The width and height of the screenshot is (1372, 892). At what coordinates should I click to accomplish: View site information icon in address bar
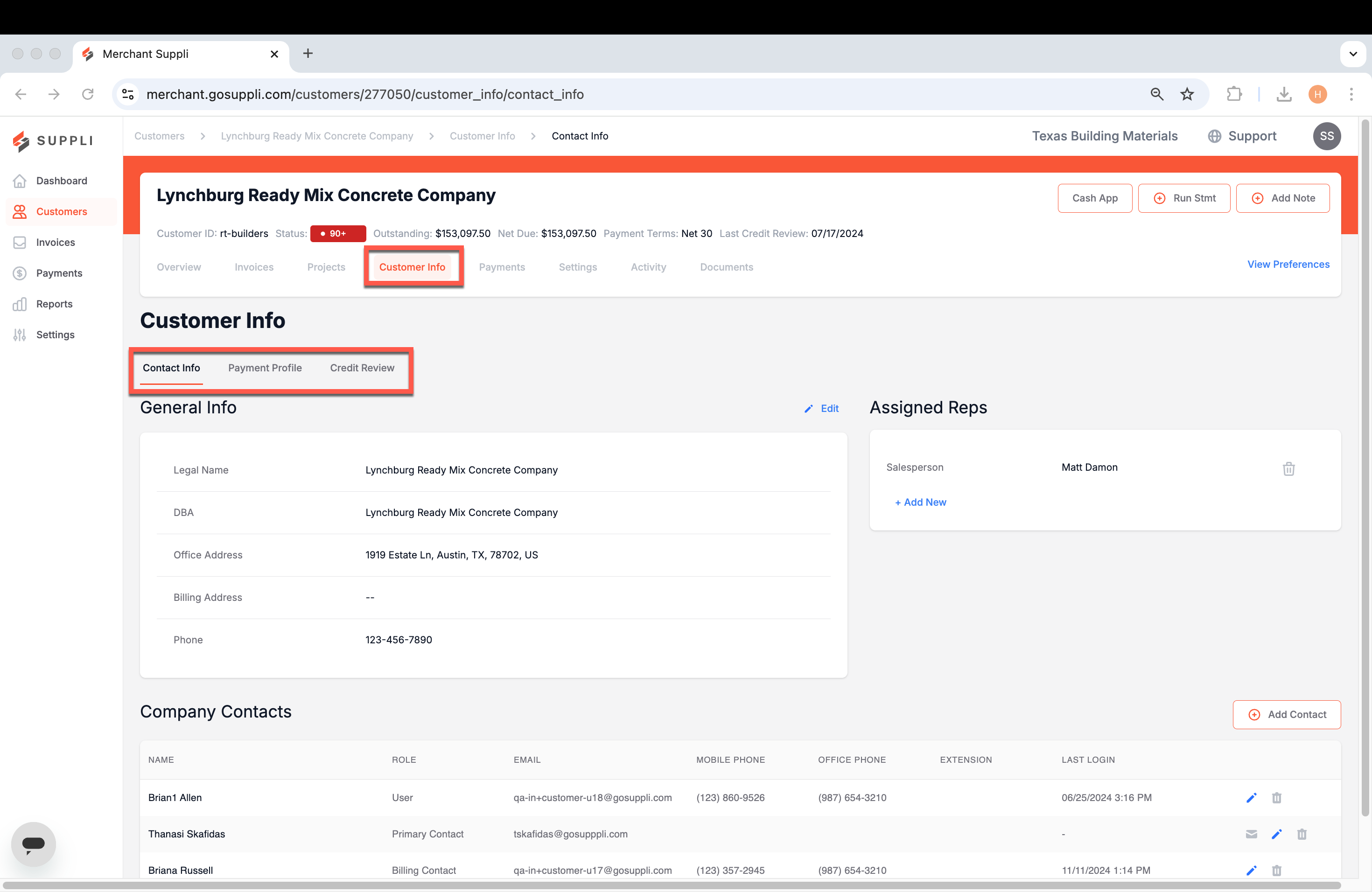[x=128, y=94]
